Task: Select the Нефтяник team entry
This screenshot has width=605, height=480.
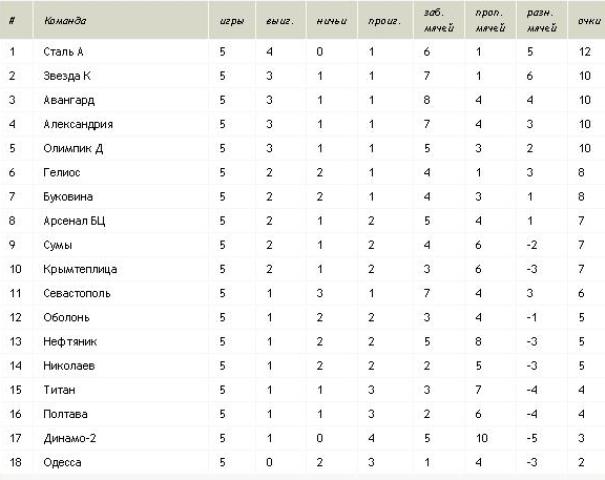Action: point(70,341)
